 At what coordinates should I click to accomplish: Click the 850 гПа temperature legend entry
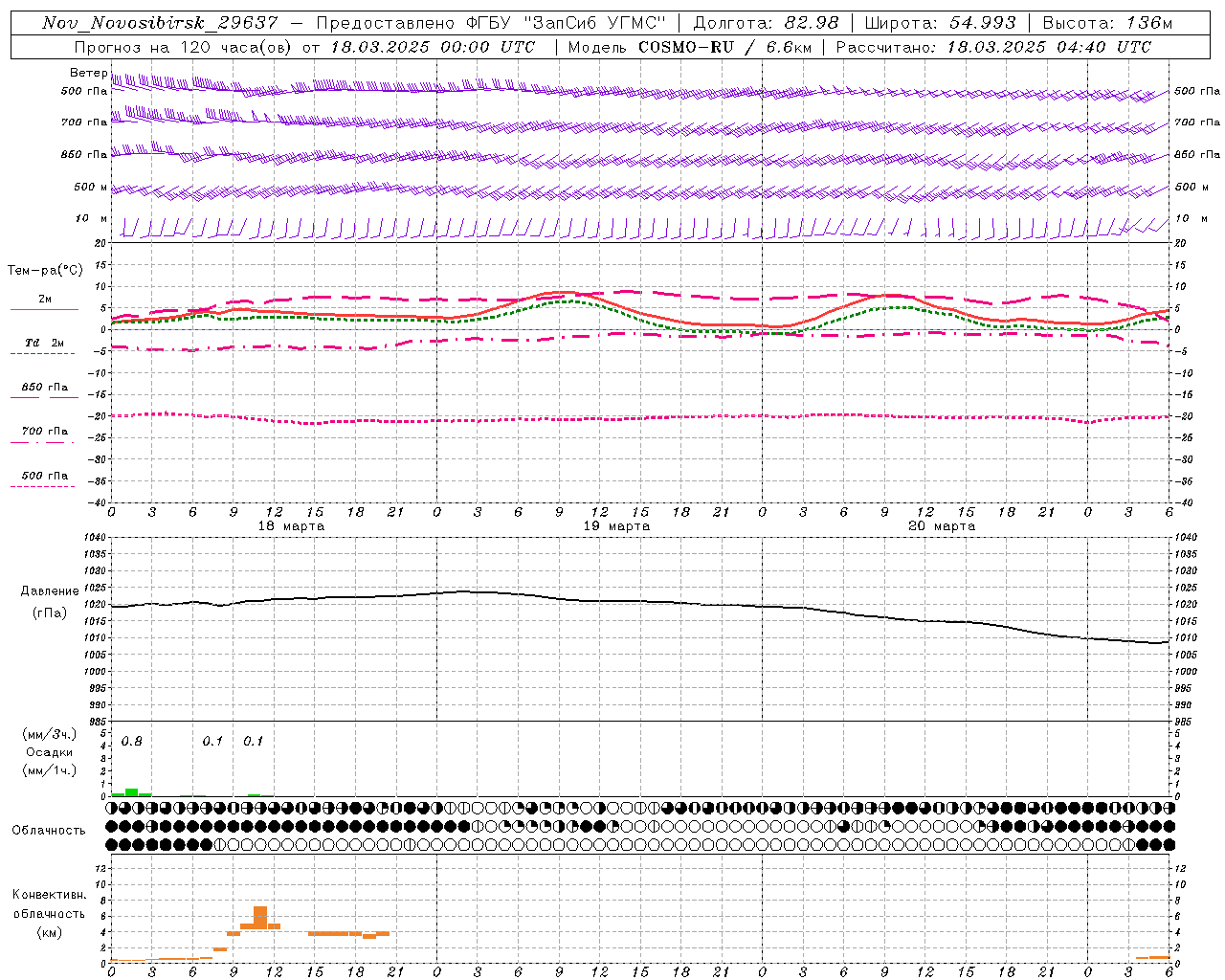pyautogui.click(x=44, y=388)
